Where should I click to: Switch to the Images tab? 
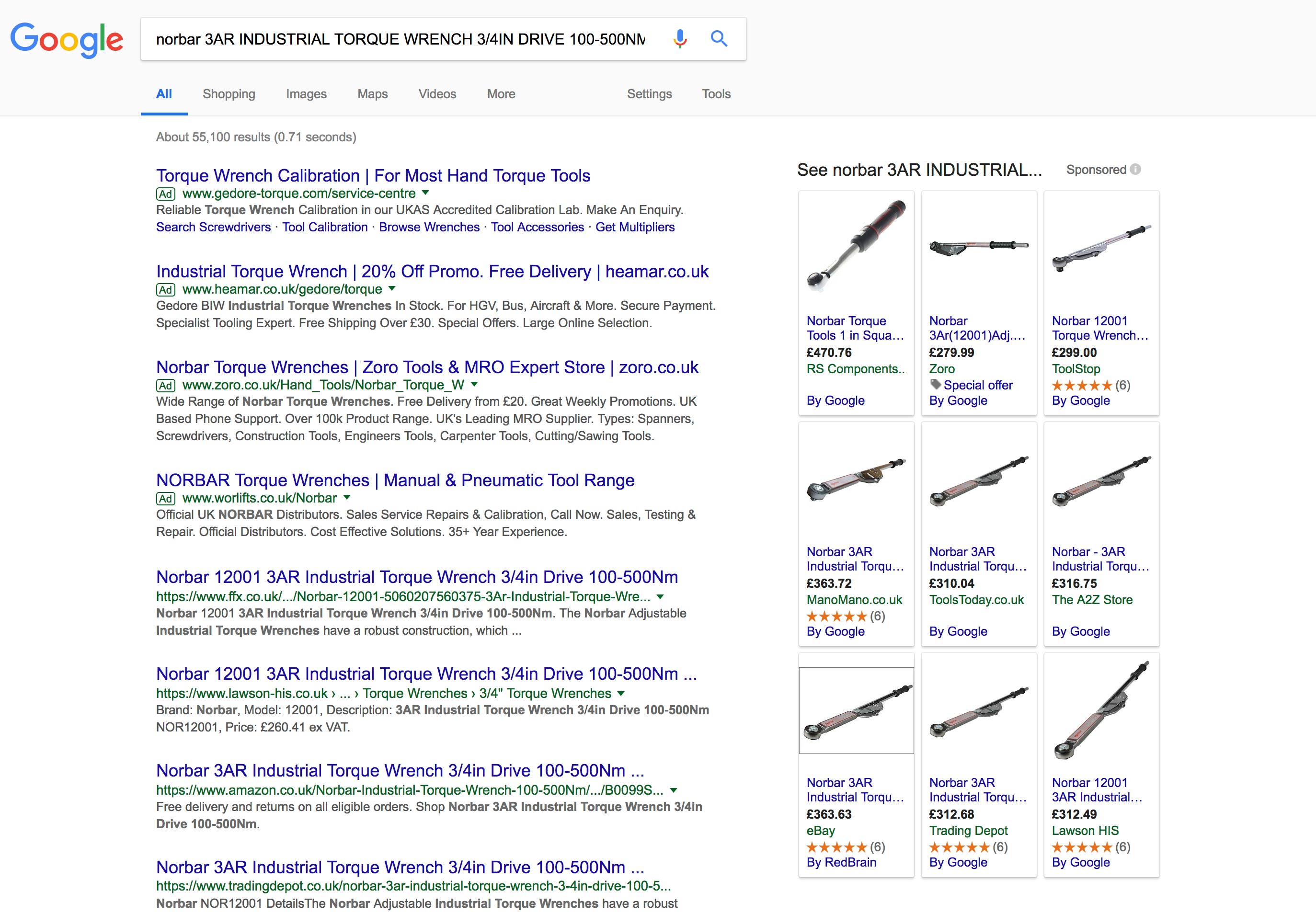(x=307, y=94)
